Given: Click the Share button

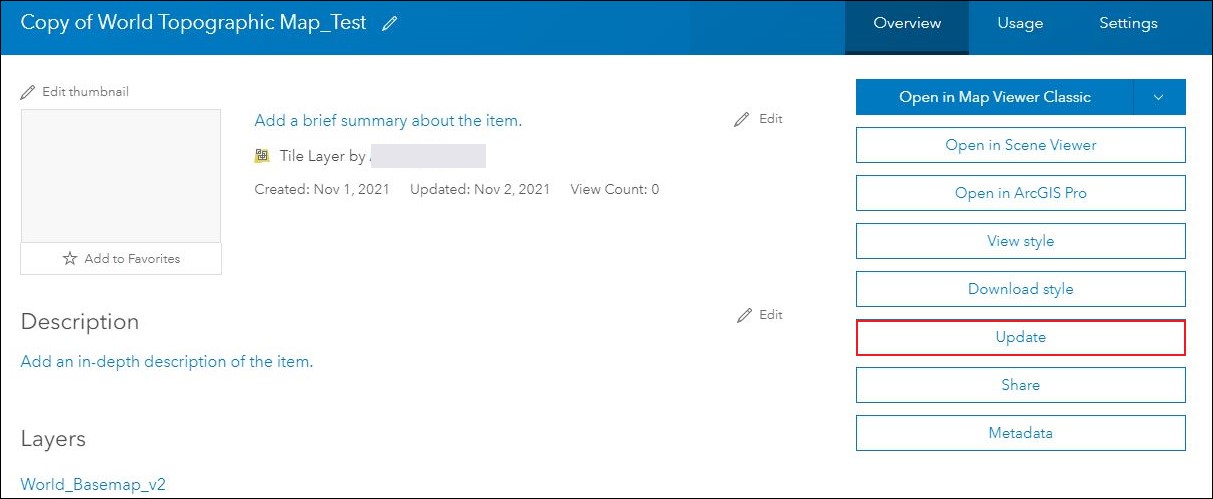Looking at the screenshot, I should point(1021,385).
